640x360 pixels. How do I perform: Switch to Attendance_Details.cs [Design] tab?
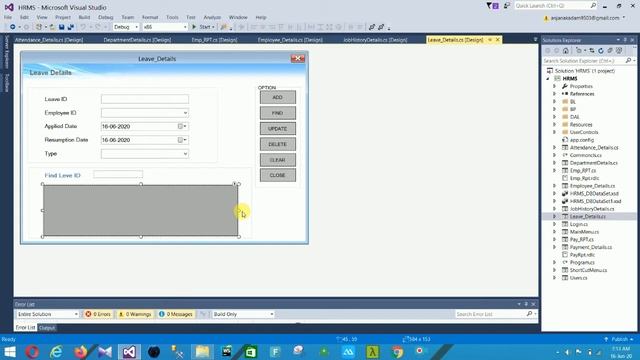tap(49, 40)
